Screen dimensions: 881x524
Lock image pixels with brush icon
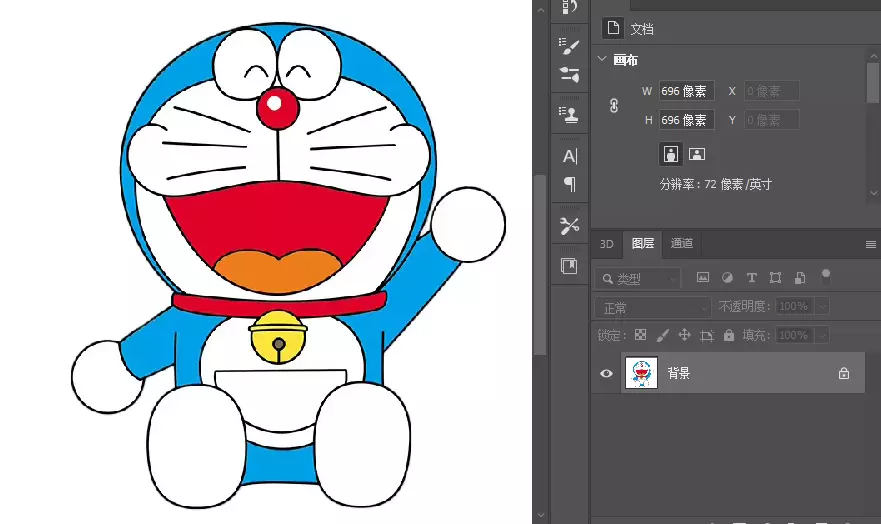[x=662, y=335]
